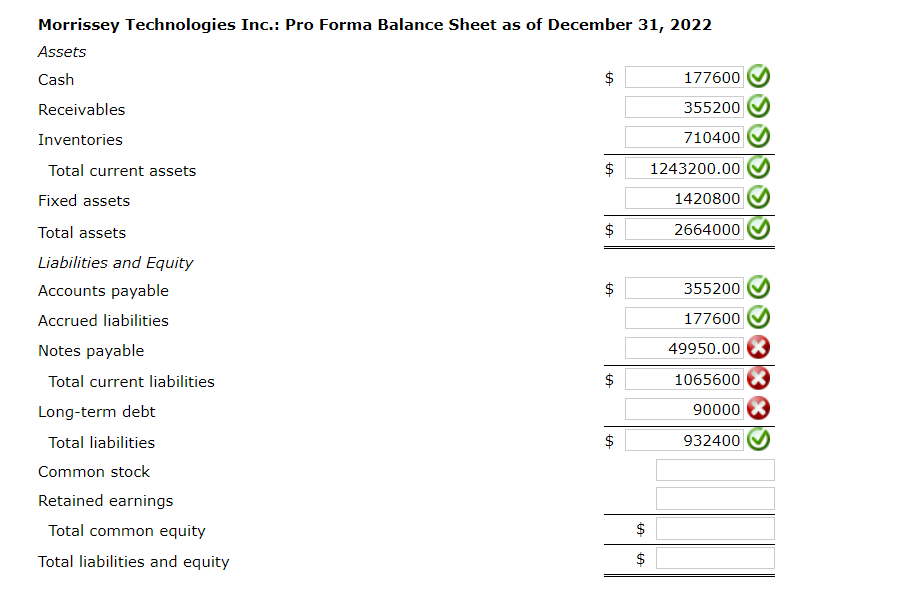
Task: Select the empty Total common equity field
Action: tap(714, 528)
